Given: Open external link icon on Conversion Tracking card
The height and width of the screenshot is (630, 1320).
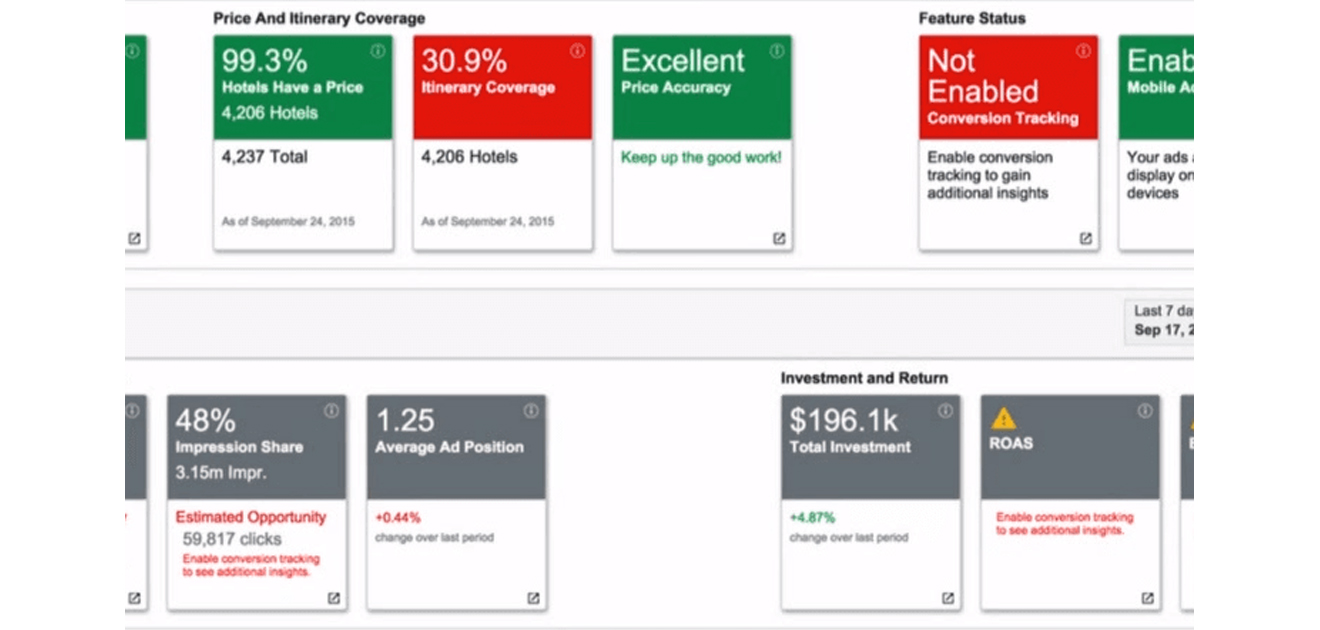Looking at the screenshot, I should [1085, 239].
